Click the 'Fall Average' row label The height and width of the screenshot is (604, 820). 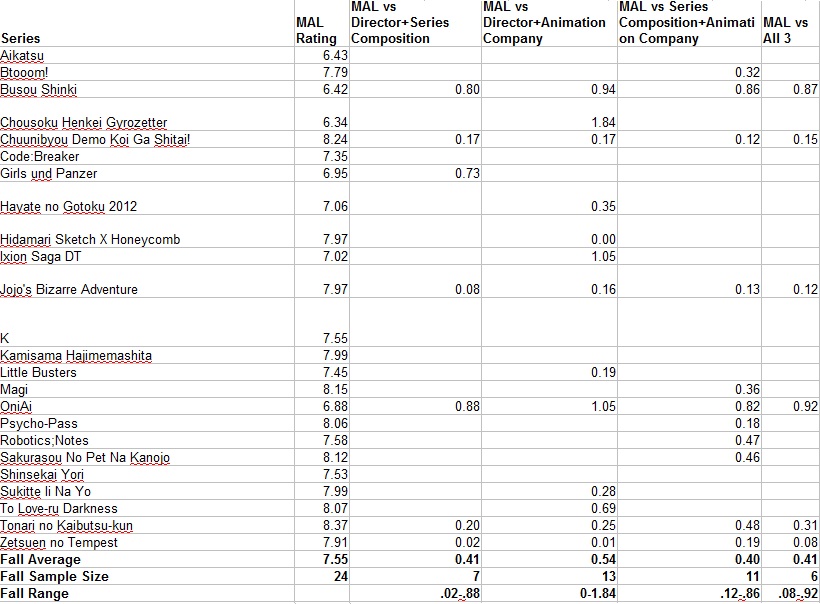(x=147, y=559)
